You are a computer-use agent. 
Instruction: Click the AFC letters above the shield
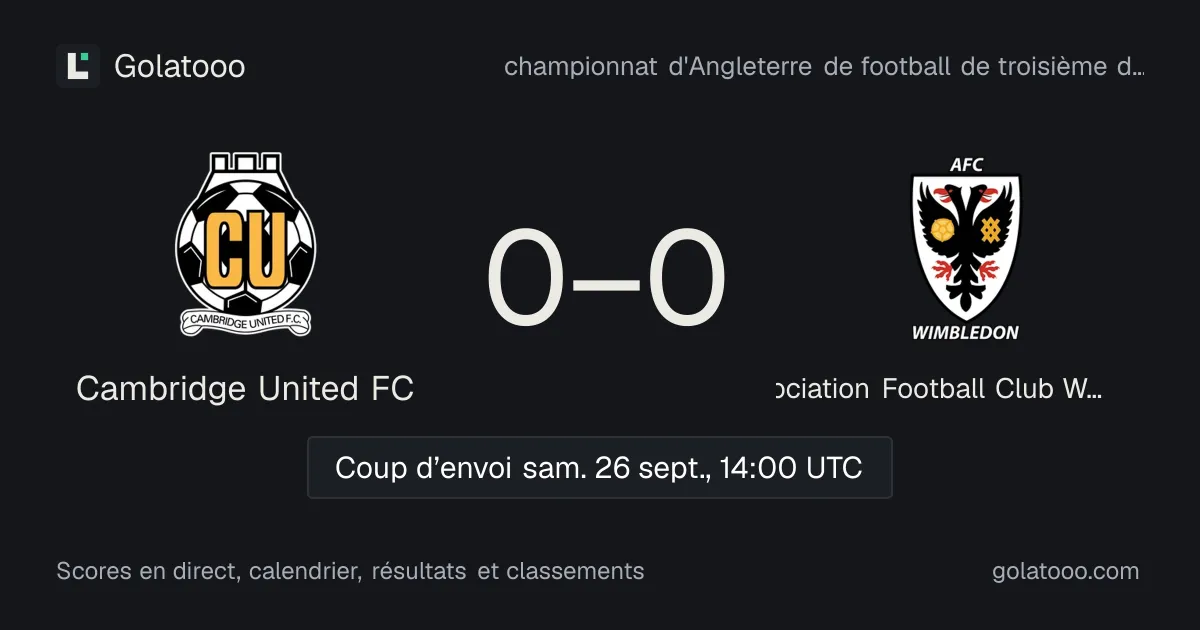(966, 165)
